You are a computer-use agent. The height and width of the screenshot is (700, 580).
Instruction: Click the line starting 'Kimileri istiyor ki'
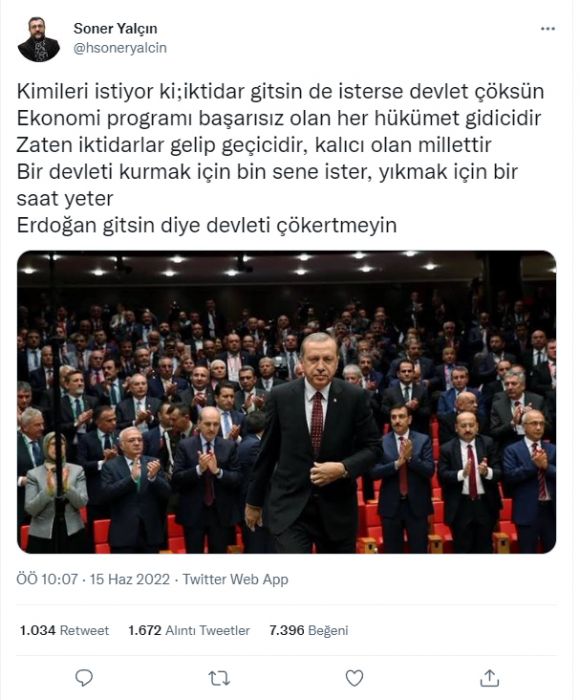(280, 92)
